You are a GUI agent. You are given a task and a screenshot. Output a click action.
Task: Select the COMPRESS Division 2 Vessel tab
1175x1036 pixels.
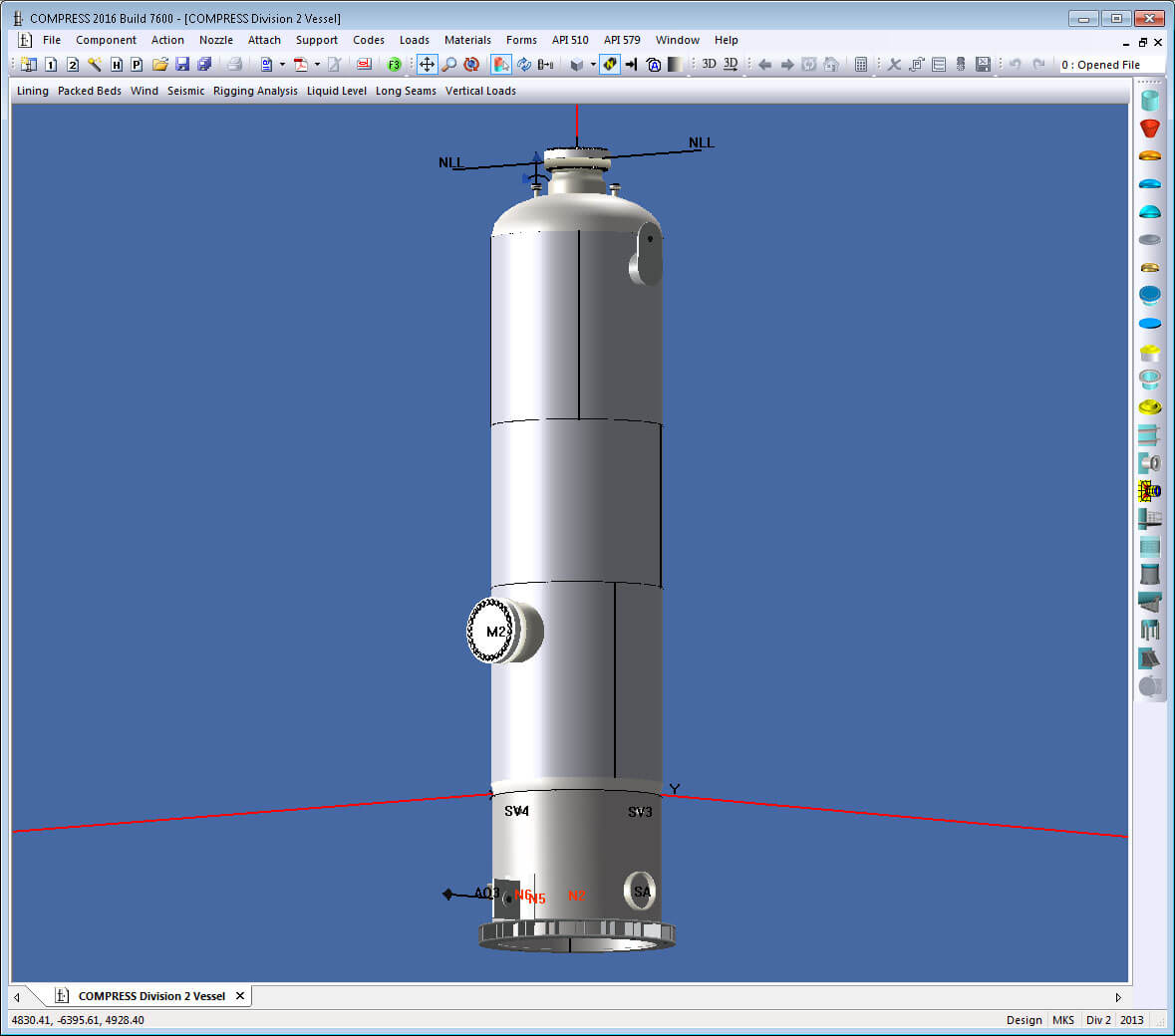(x=147, y=995)
